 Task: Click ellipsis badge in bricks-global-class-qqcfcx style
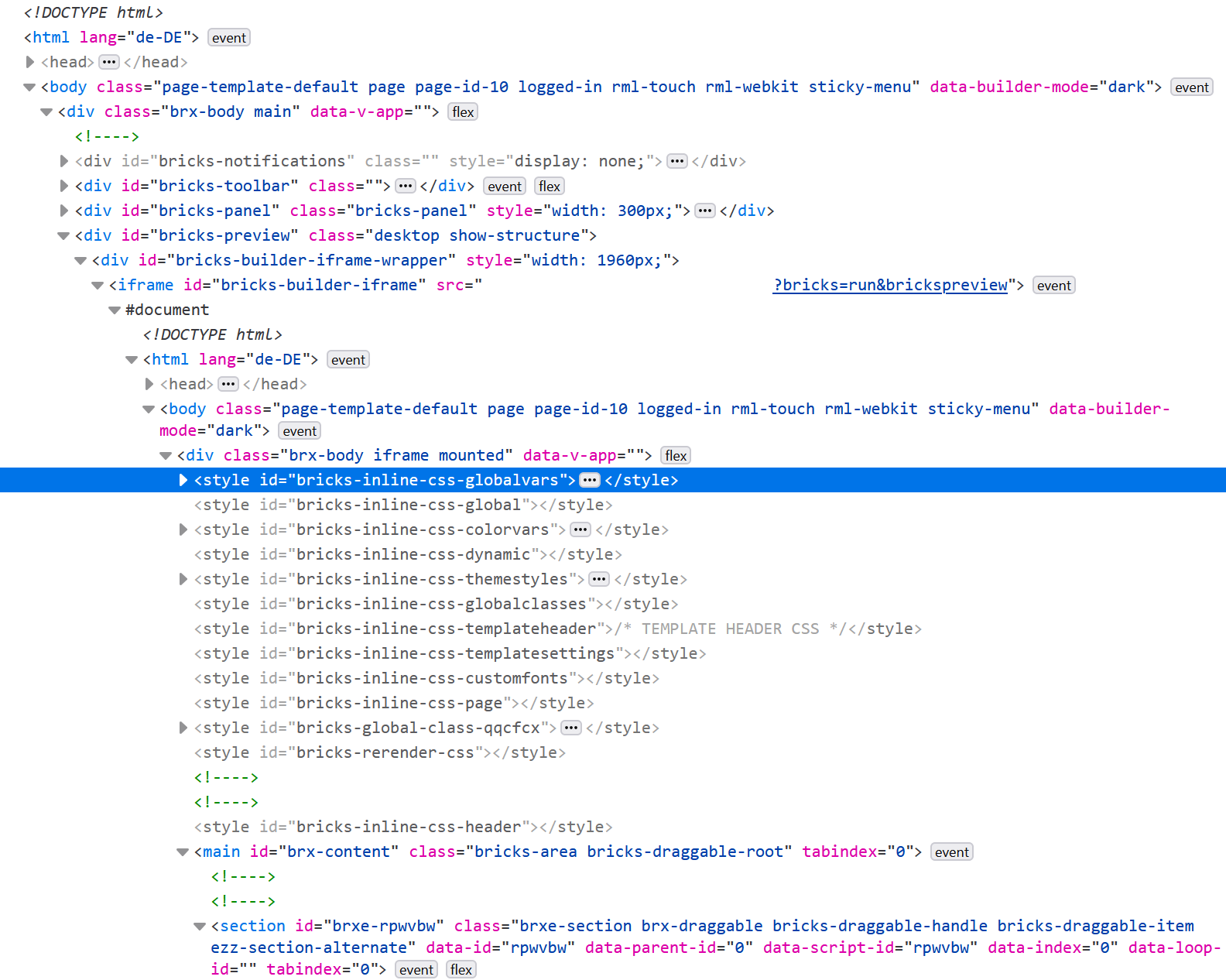pos(571,728)
